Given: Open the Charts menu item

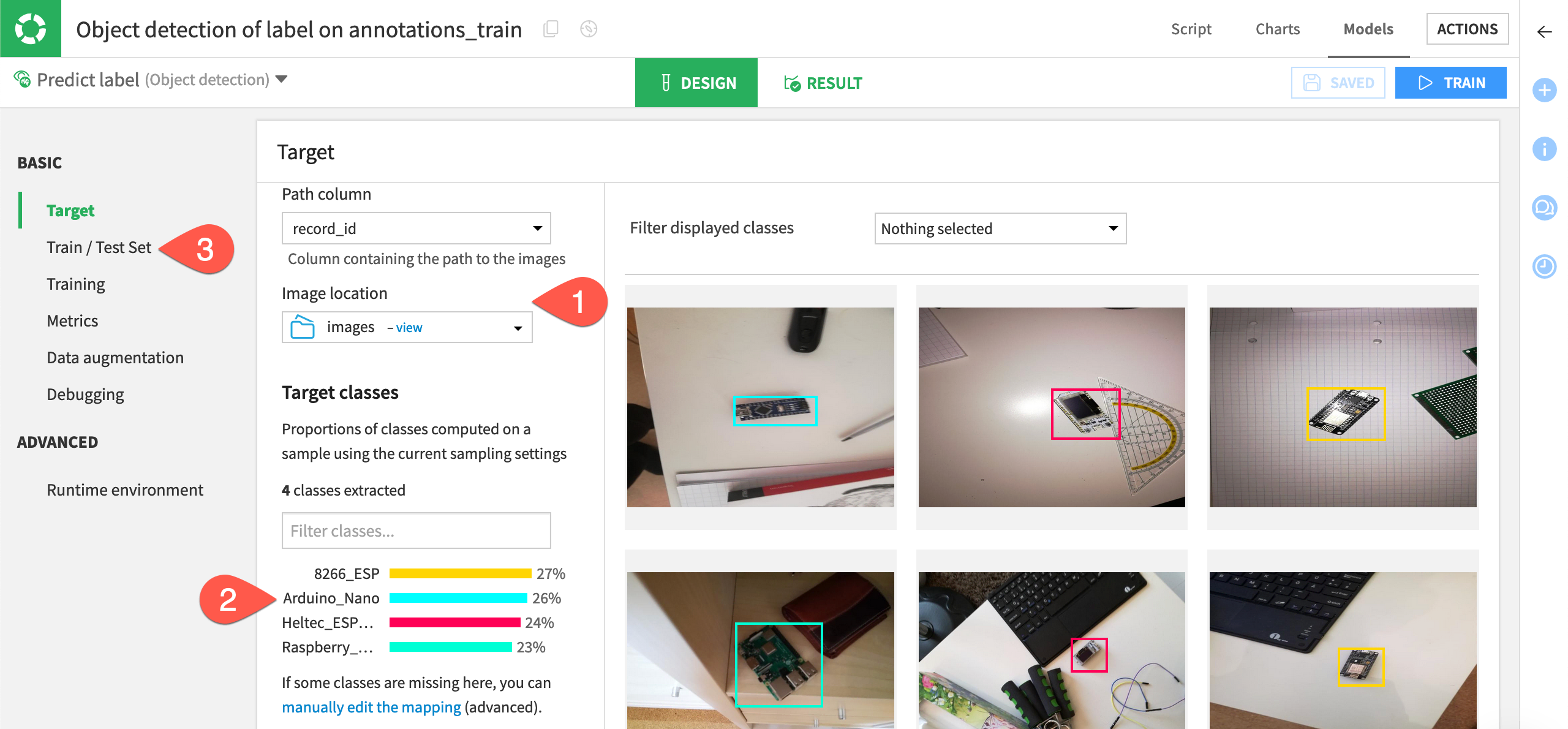Looking at the screenshot, I should pos(1279,28).
